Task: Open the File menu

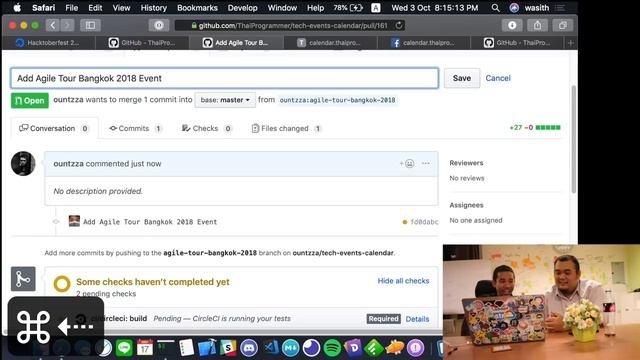Action: coord(71,8)
